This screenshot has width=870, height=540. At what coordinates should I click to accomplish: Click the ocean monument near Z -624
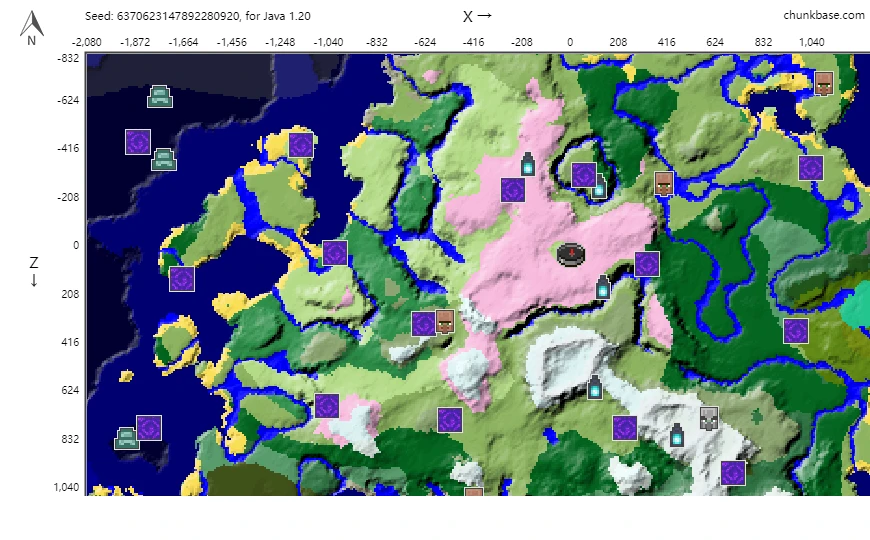point(160,97)
